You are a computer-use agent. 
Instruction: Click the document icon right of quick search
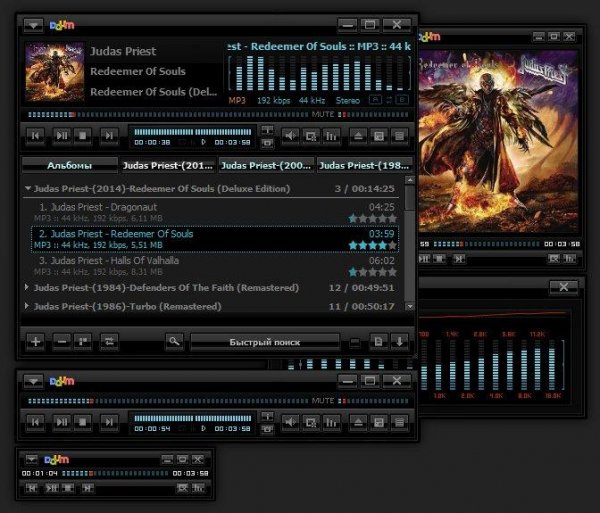378,342
